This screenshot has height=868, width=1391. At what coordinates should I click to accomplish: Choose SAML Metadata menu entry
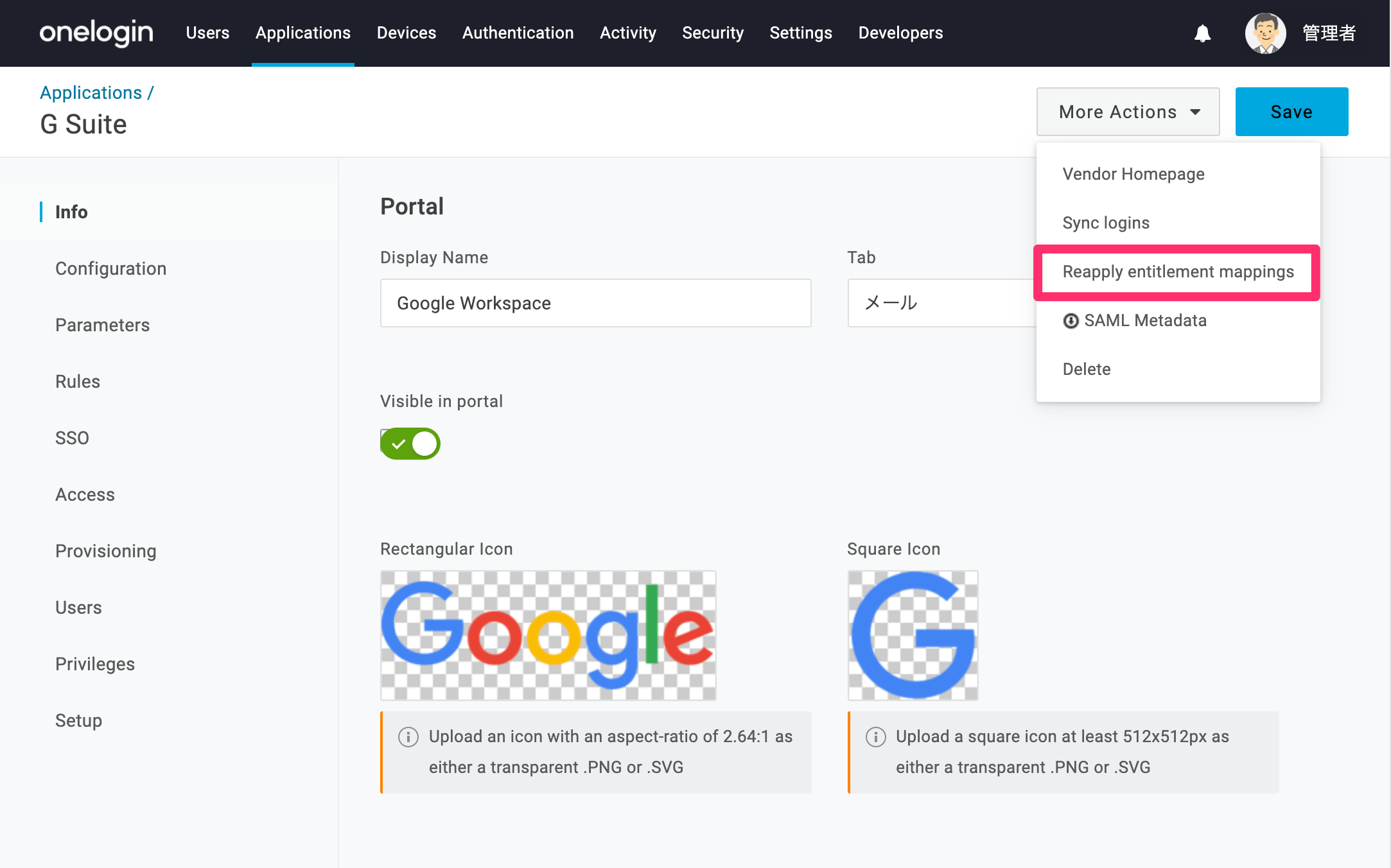(1178, 320)
